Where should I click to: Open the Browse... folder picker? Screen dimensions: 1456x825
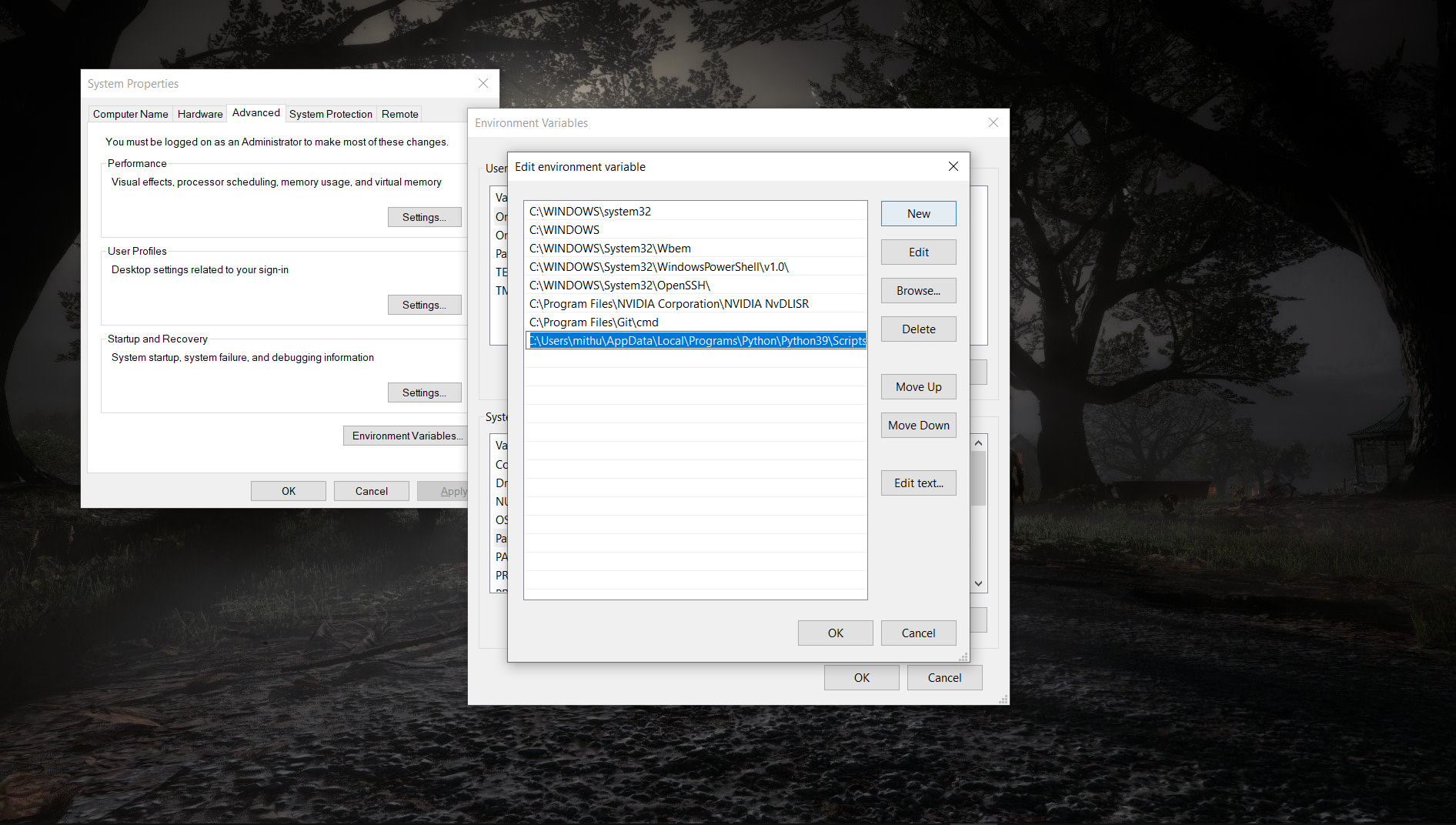click(918, 291)
